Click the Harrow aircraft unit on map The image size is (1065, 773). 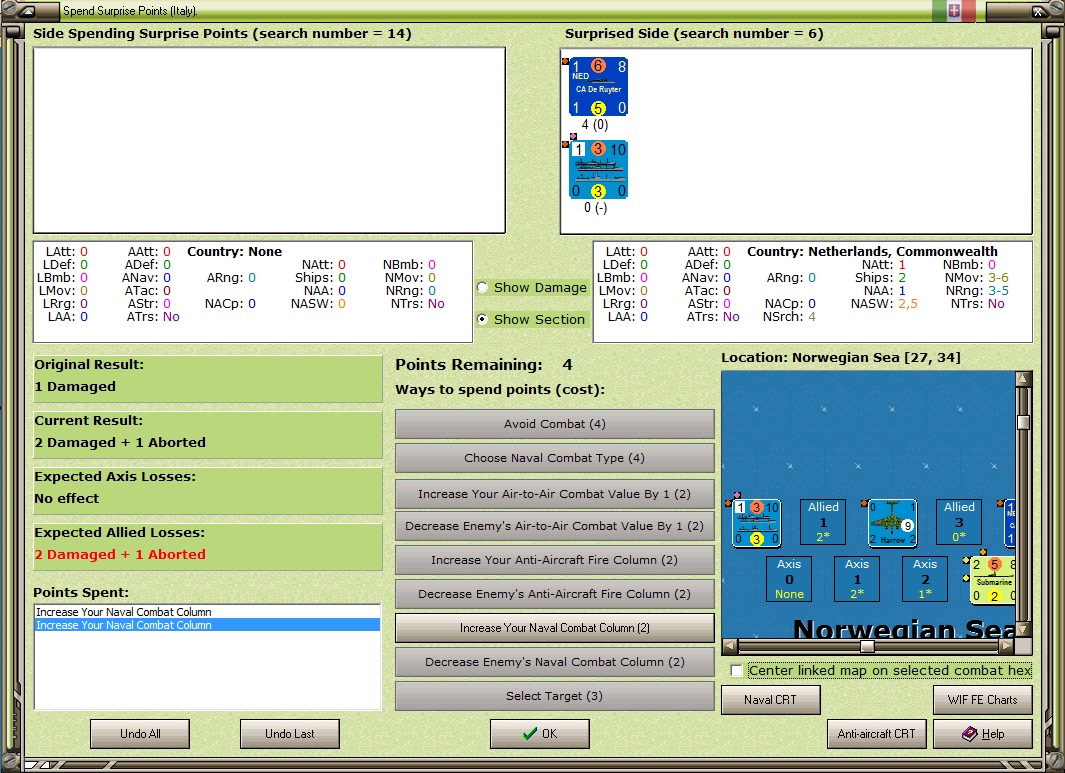(892, 522)
